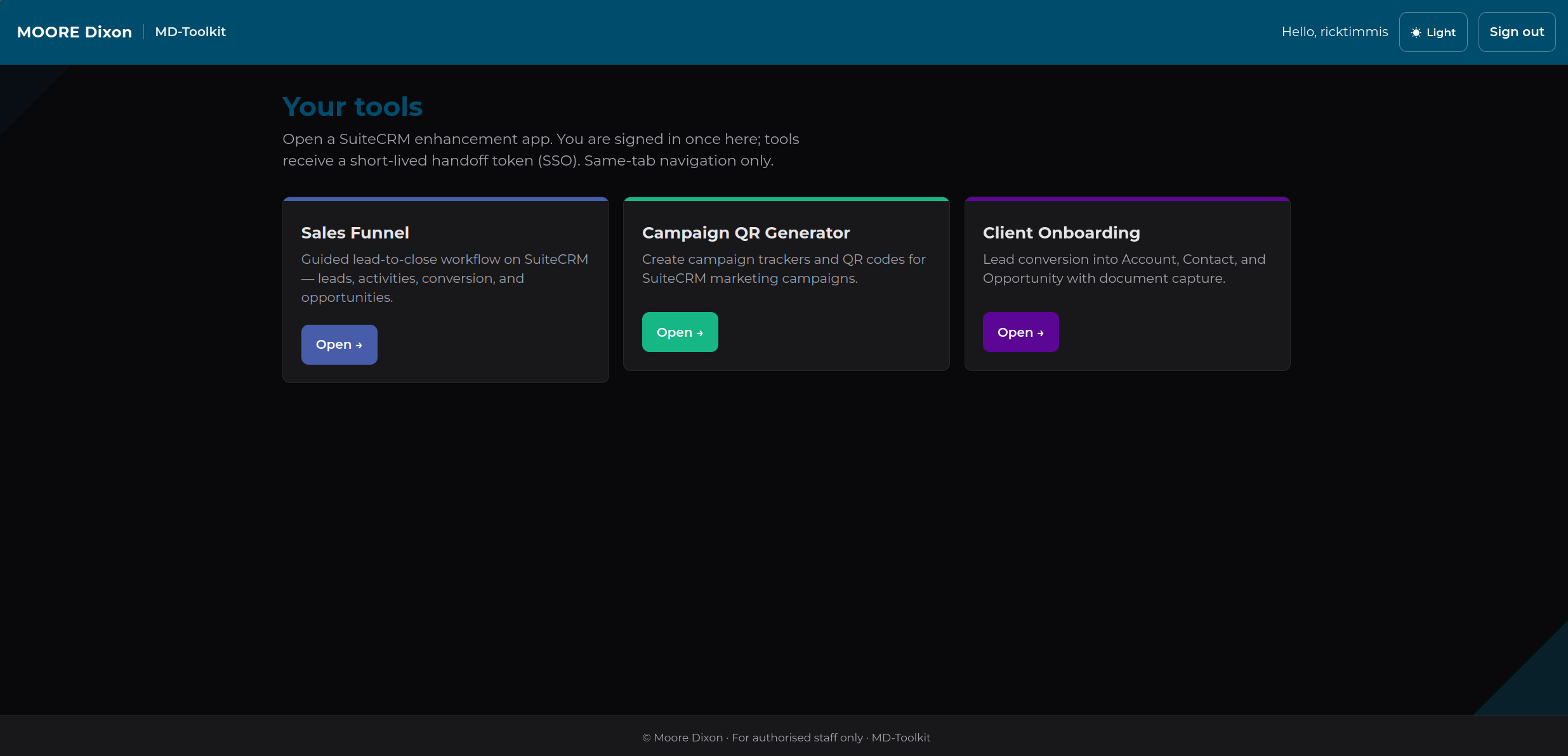Open the MD-Toolkit header link
The width and height of the screenshot is (1568, 756).
pos(190,32)
